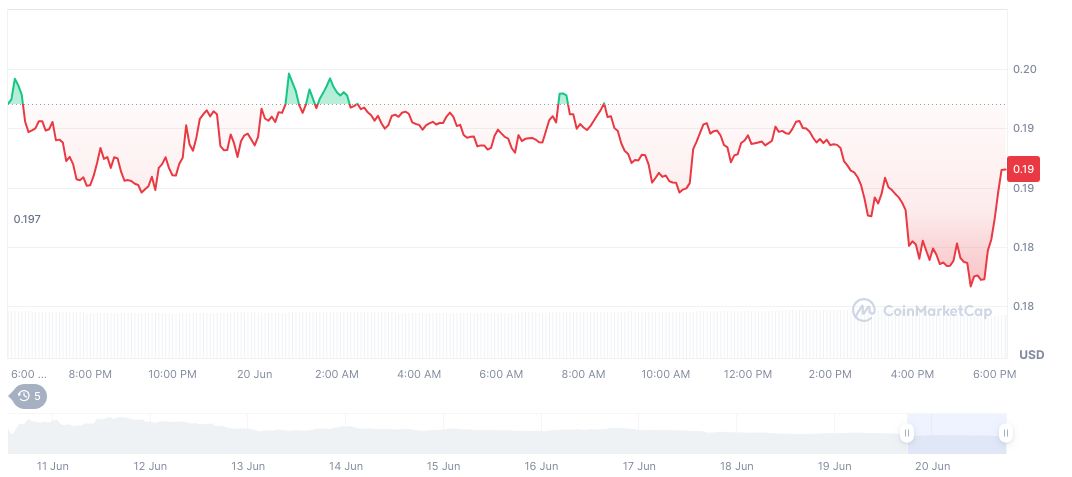Click the 8:00 PM time axis label
The width and height of the screenshot is (1072, 477).
(x=90, y=374)
